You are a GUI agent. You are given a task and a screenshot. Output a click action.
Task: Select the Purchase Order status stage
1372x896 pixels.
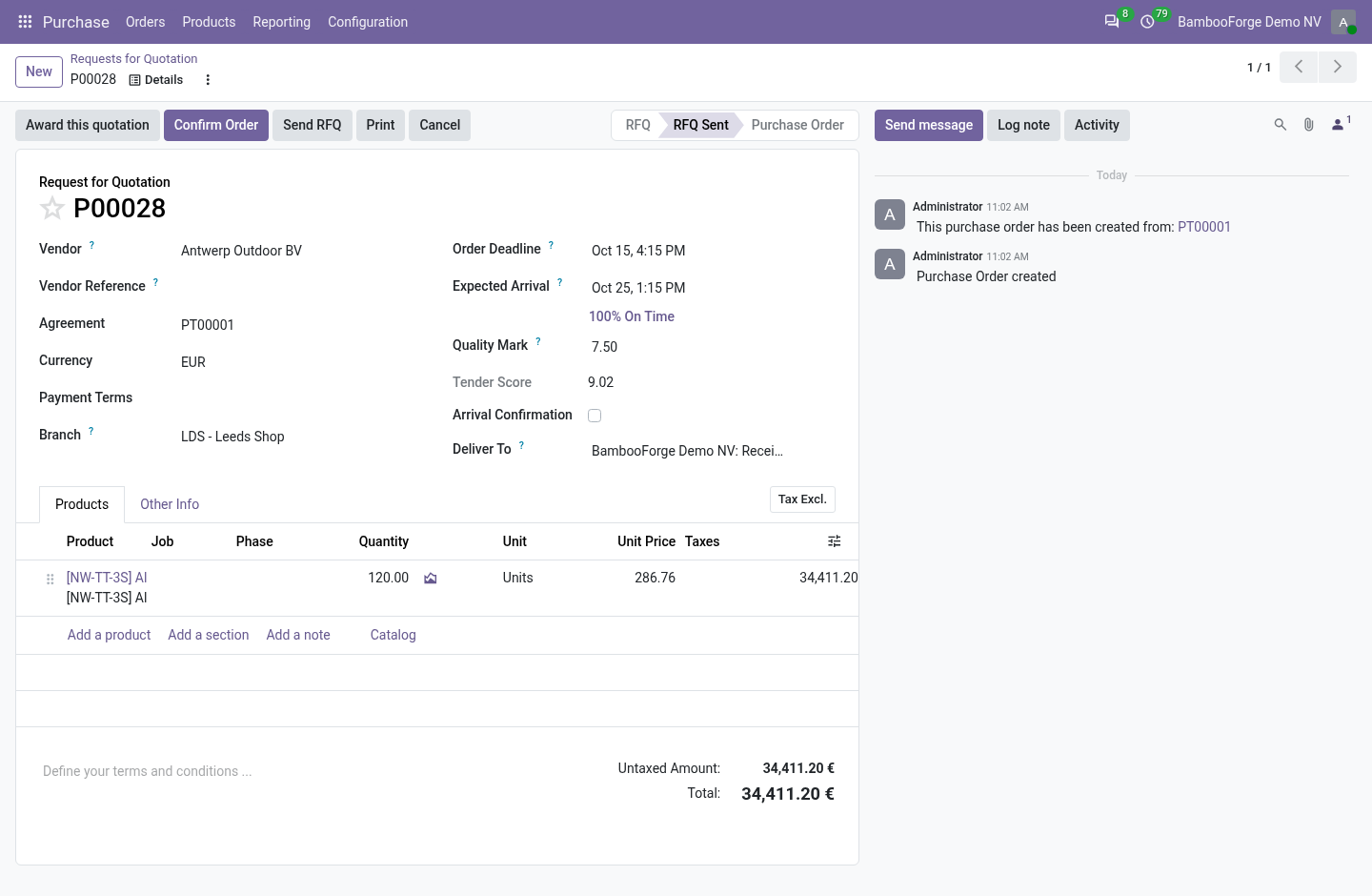pyautogui.click(x=797, y=125)
